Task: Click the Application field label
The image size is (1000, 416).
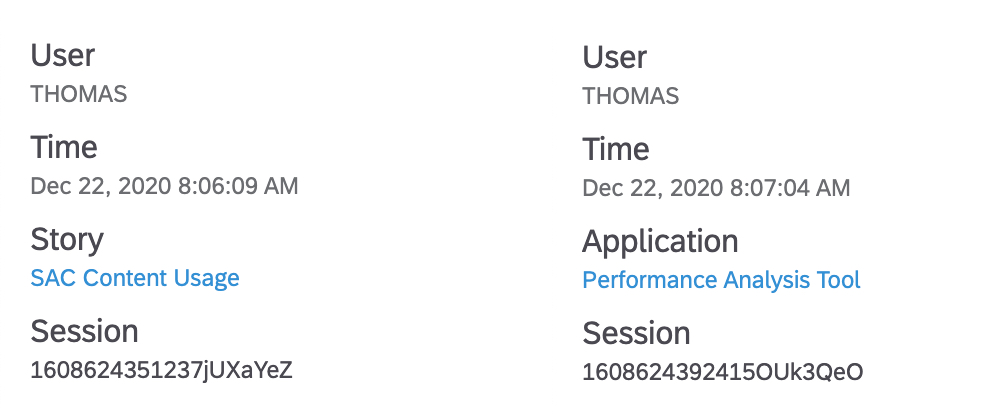Action: tap(660, 242)
